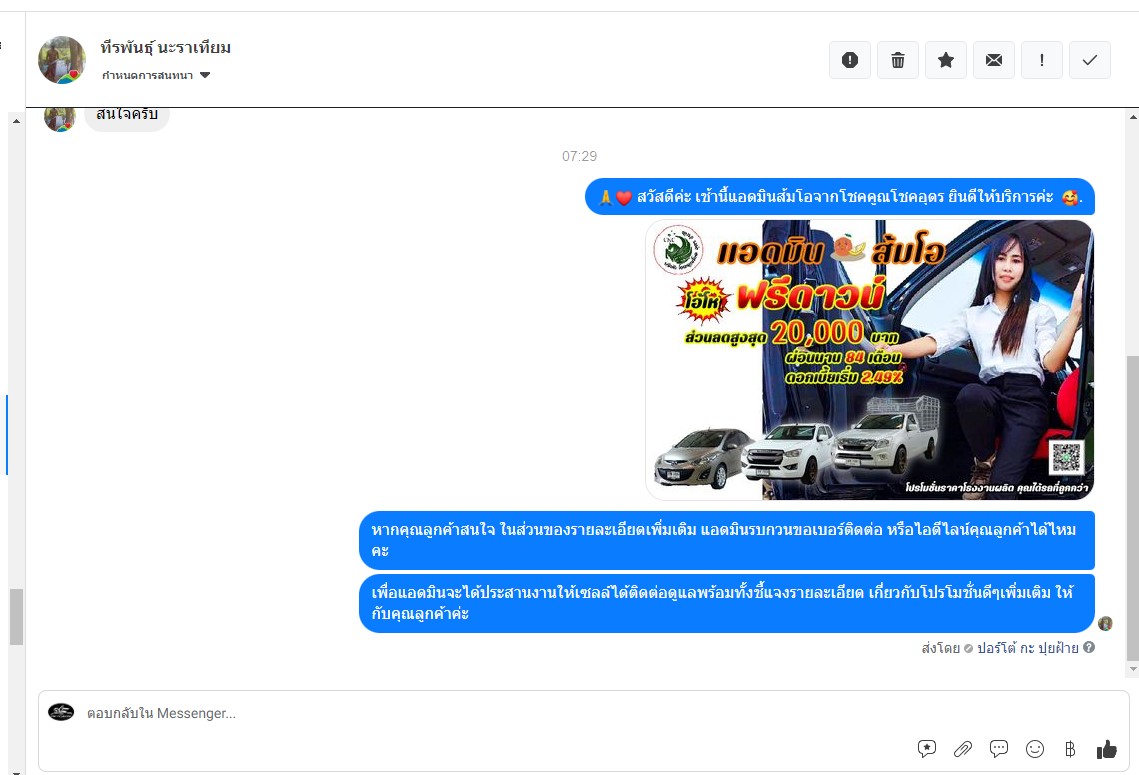Click sender name ปอร์โต้ กะ ปุยฝ้าย
Viewport: 1139px width, 775px height.
coord(1027,648)
